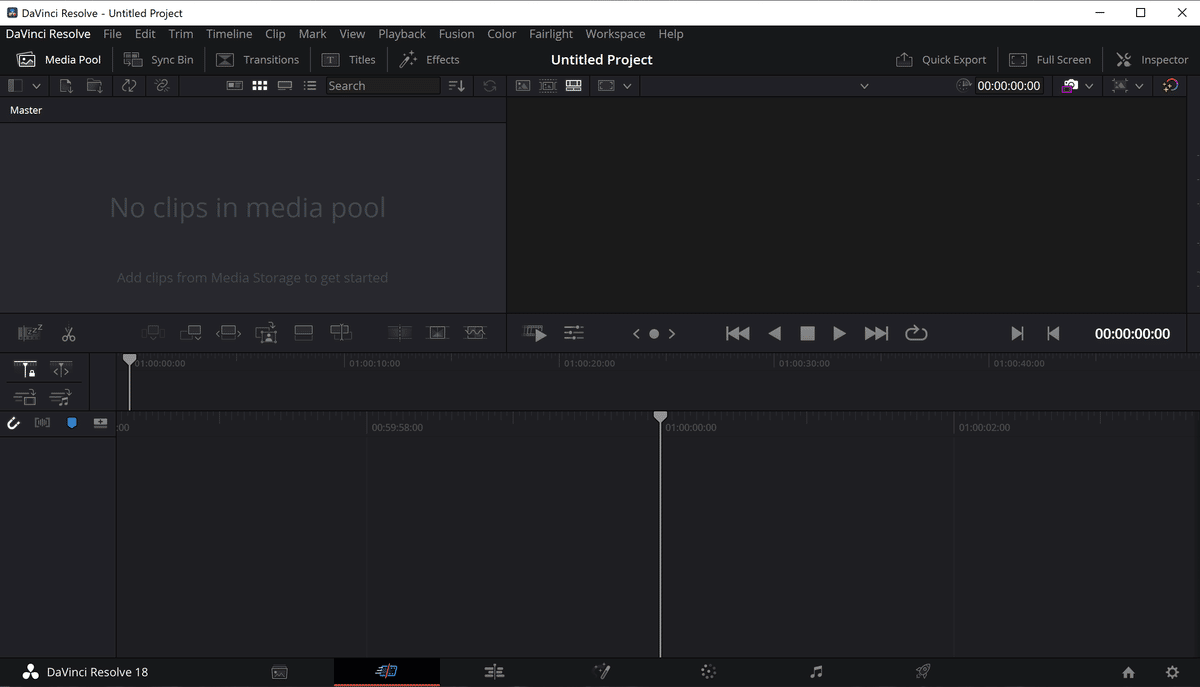Open Project Settings gear icon
The image size is (1200, 687).
click(x=1172, y=672)
